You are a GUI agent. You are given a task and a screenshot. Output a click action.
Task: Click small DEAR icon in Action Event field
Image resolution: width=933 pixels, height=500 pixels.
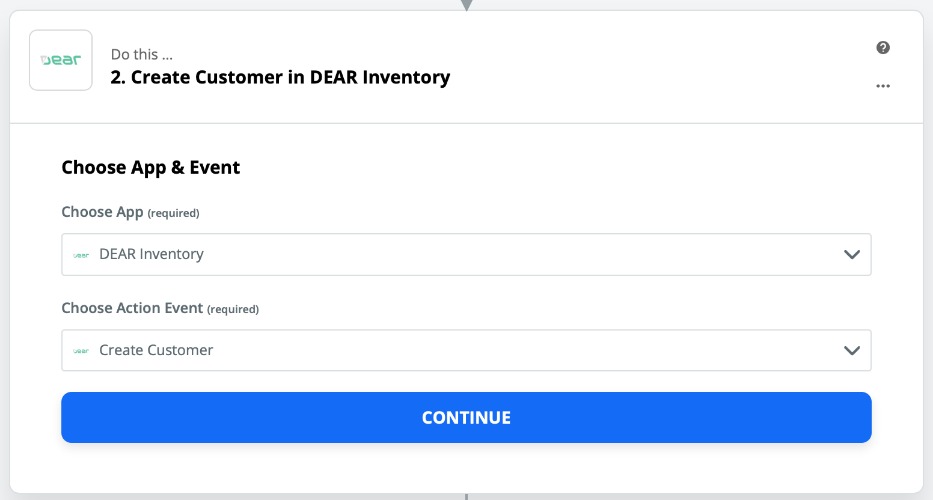(81, 351)
